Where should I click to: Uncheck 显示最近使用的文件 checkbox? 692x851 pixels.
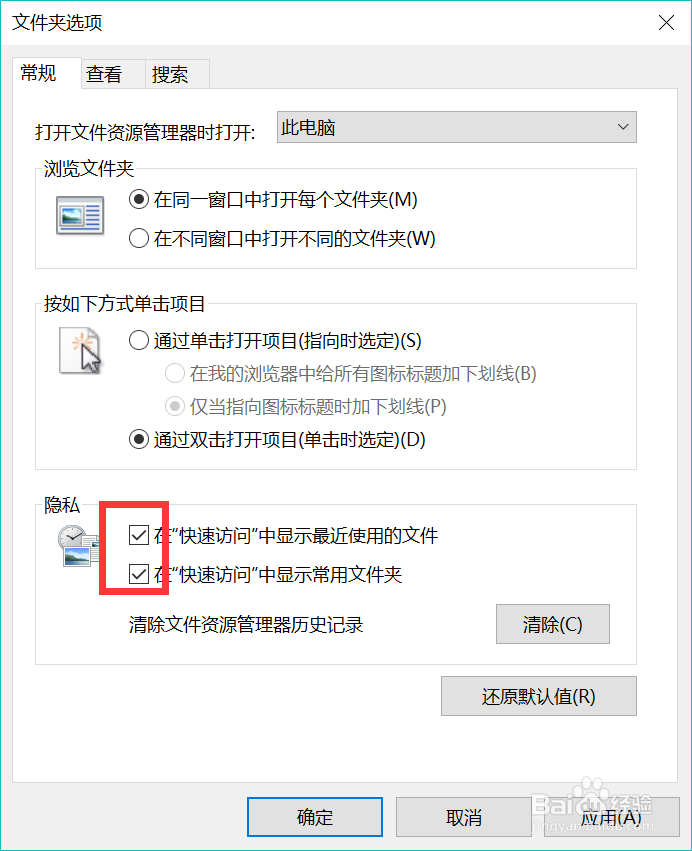click(139, 536)
